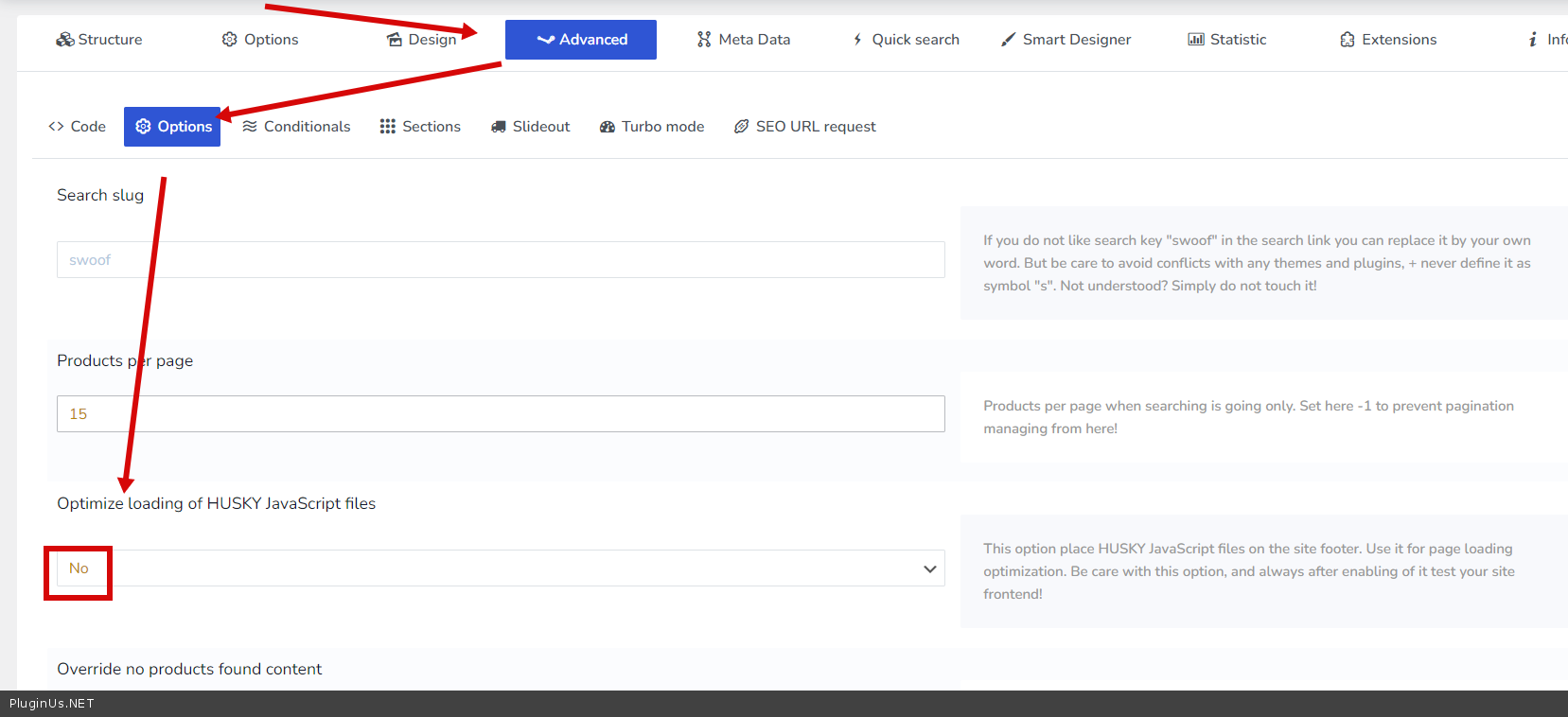1568x717 pixels.
Task: Click the Turbo mode gauge icon
Action: (608, 127)
